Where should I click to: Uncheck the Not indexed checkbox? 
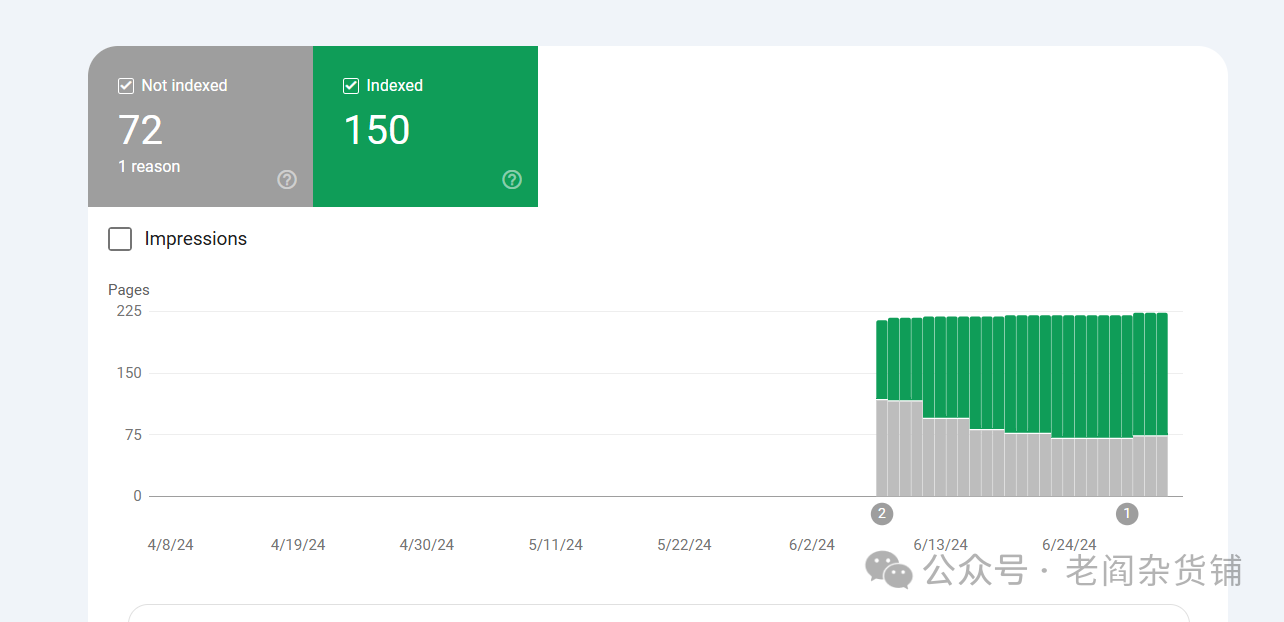126,86
